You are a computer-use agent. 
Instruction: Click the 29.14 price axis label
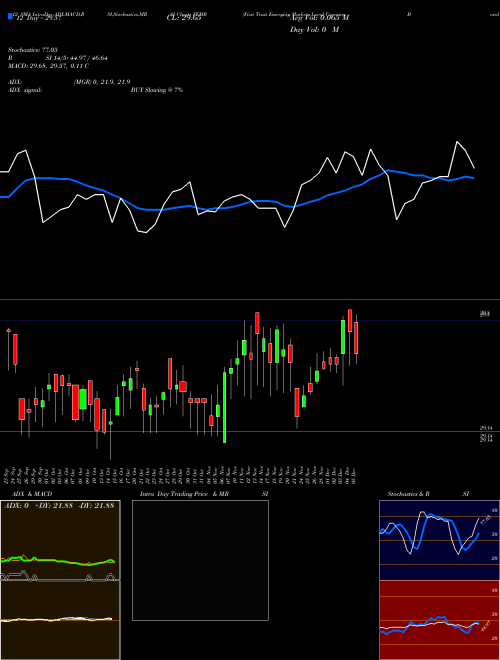[x=487, y=428]
